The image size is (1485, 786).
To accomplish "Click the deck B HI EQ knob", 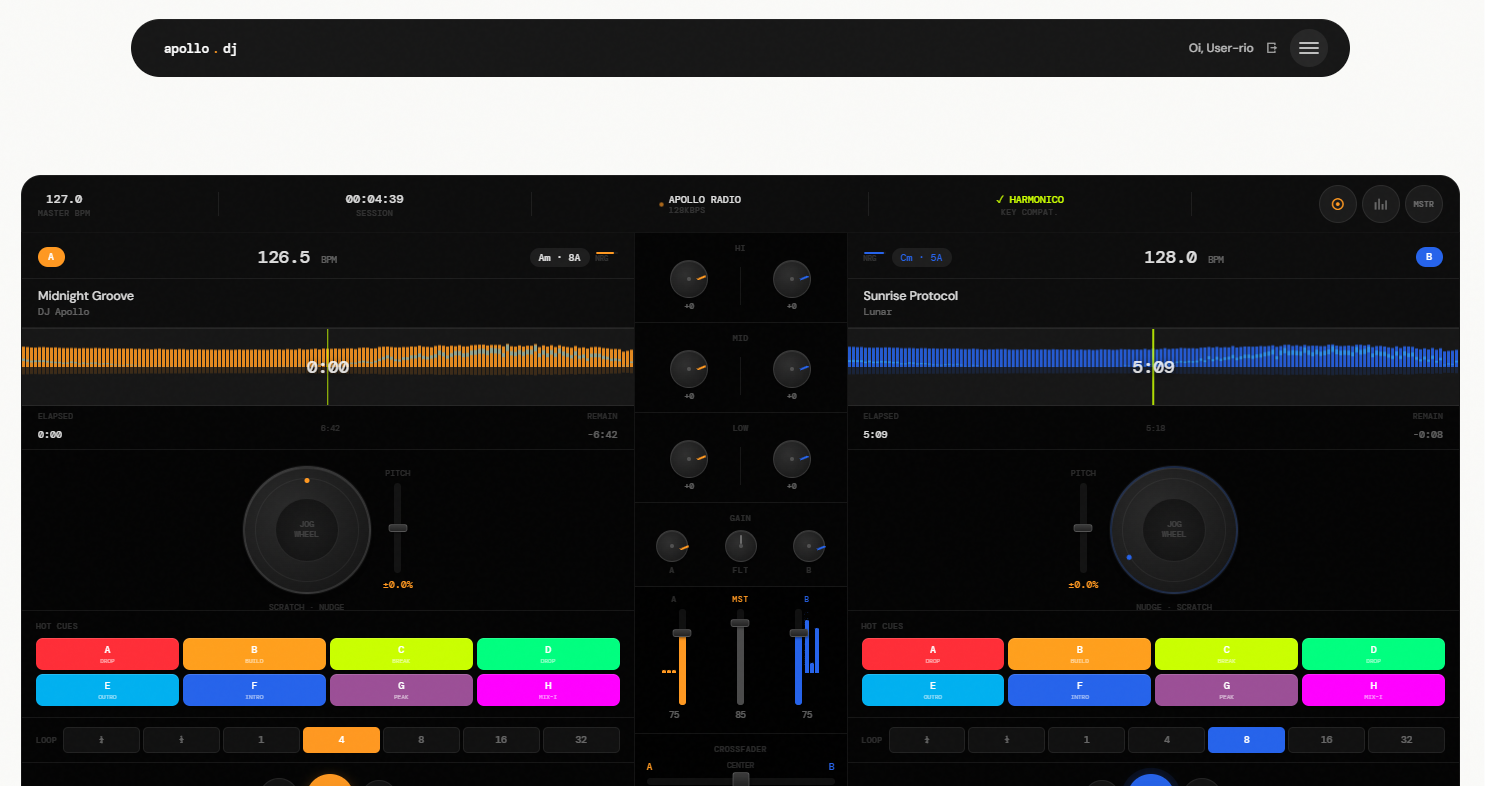I will tap(792, 279).
